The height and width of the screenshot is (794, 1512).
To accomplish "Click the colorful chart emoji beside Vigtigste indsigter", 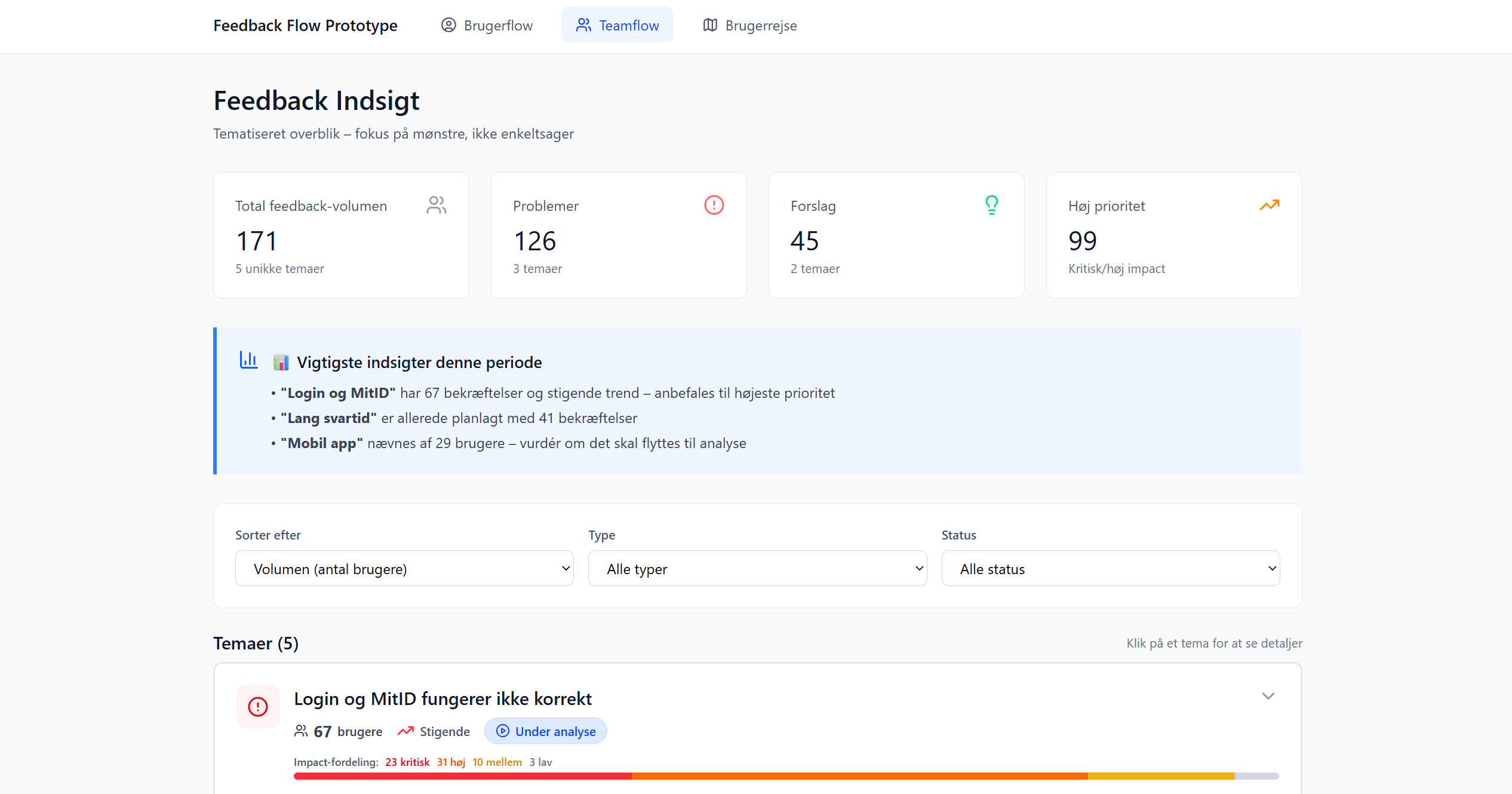I will 281,362.
